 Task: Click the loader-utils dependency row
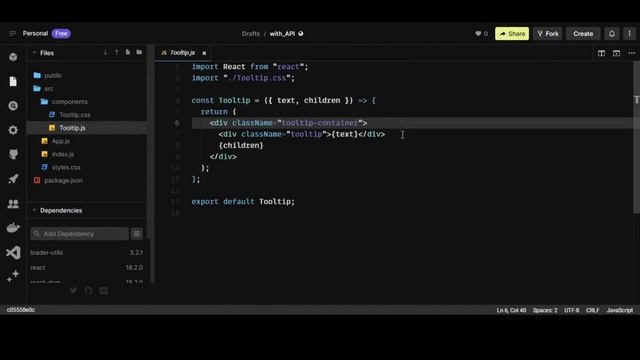[87, 253]
